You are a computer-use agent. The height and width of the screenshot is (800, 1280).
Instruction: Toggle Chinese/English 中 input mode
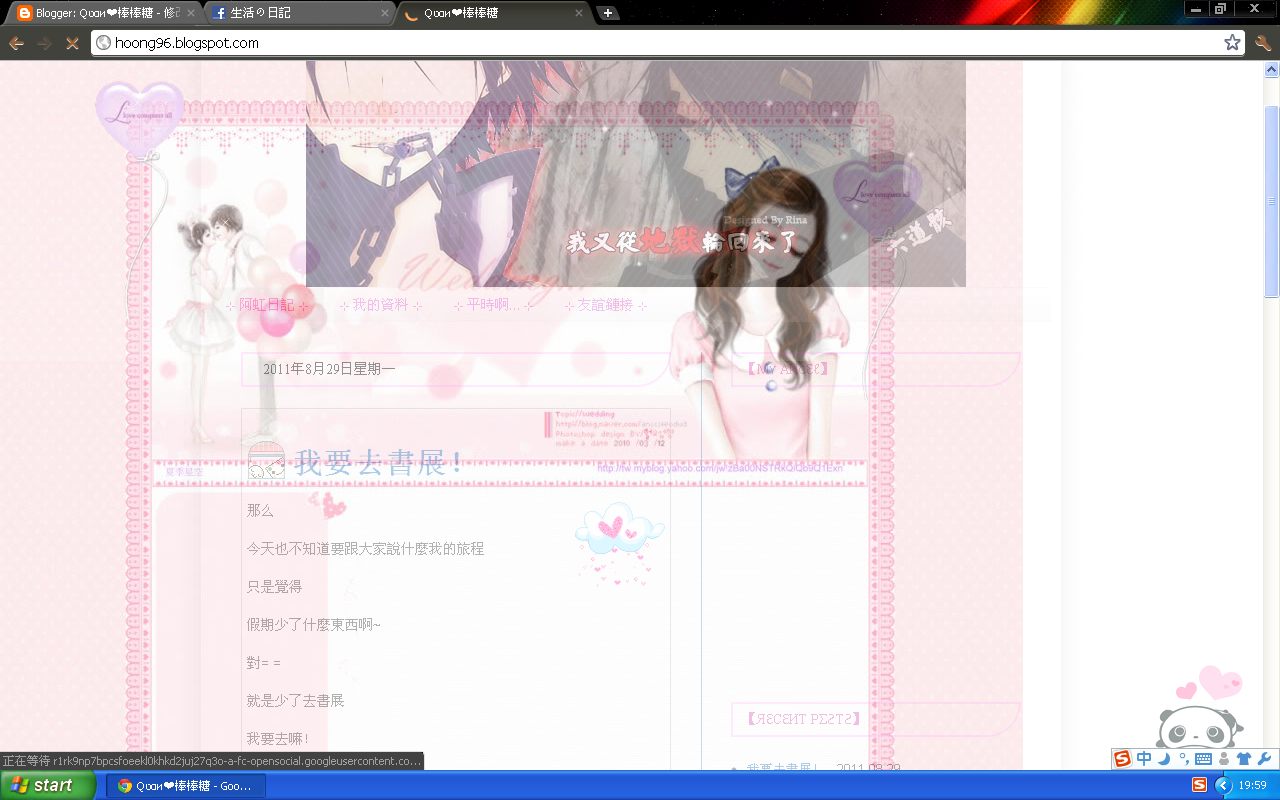point(1144,759)
